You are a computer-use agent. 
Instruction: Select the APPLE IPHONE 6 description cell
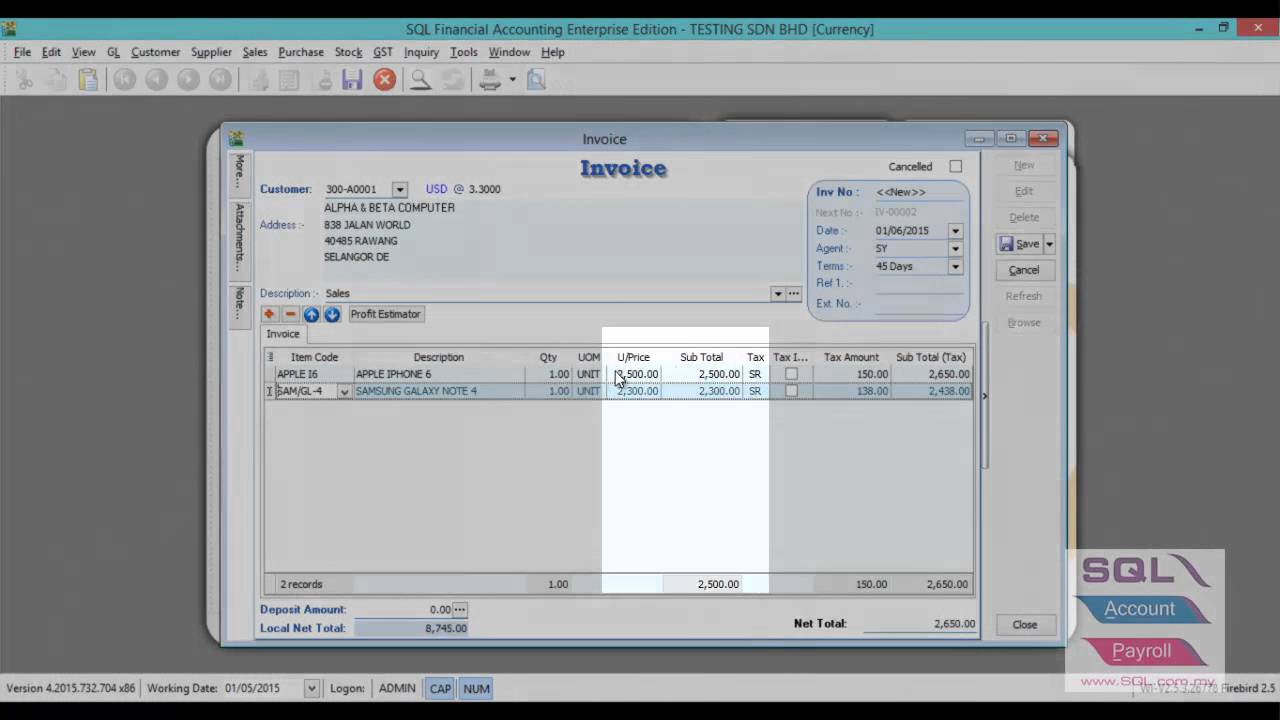(439, 374)
